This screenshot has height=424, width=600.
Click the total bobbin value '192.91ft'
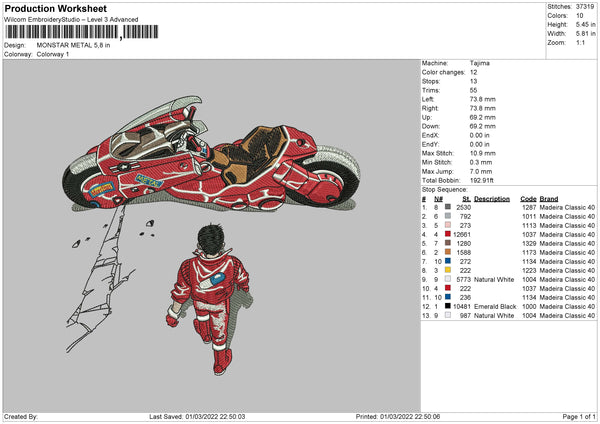pos(482,180)
